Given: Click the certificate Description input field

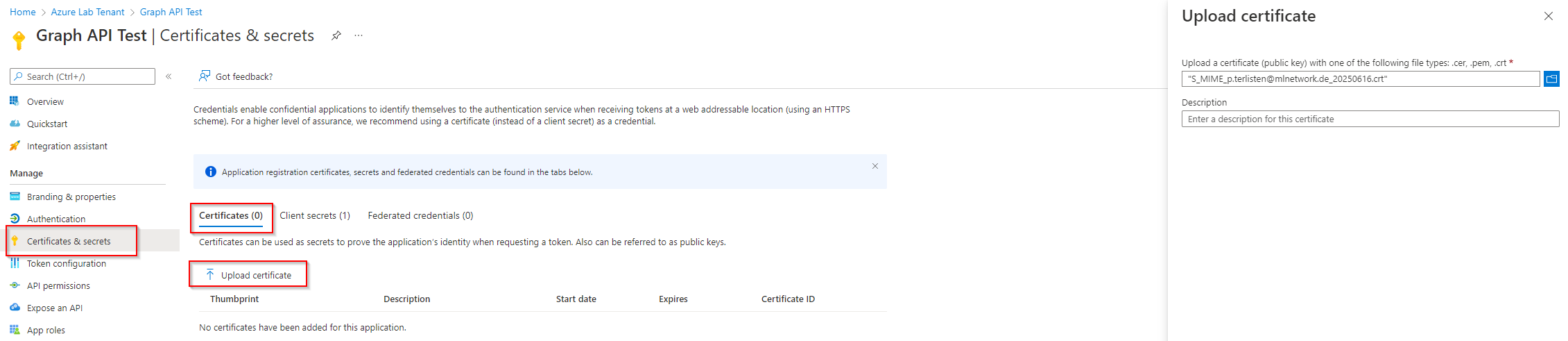Looking at the screenshot, I should pyautogui.click(x=1370, y=119).
